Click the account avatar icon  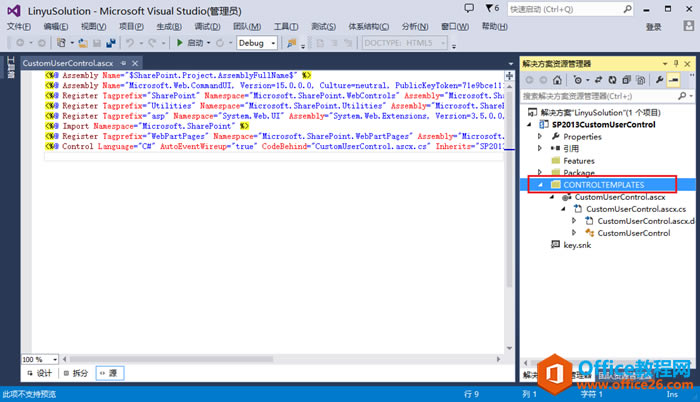click(x=688, y=26)
